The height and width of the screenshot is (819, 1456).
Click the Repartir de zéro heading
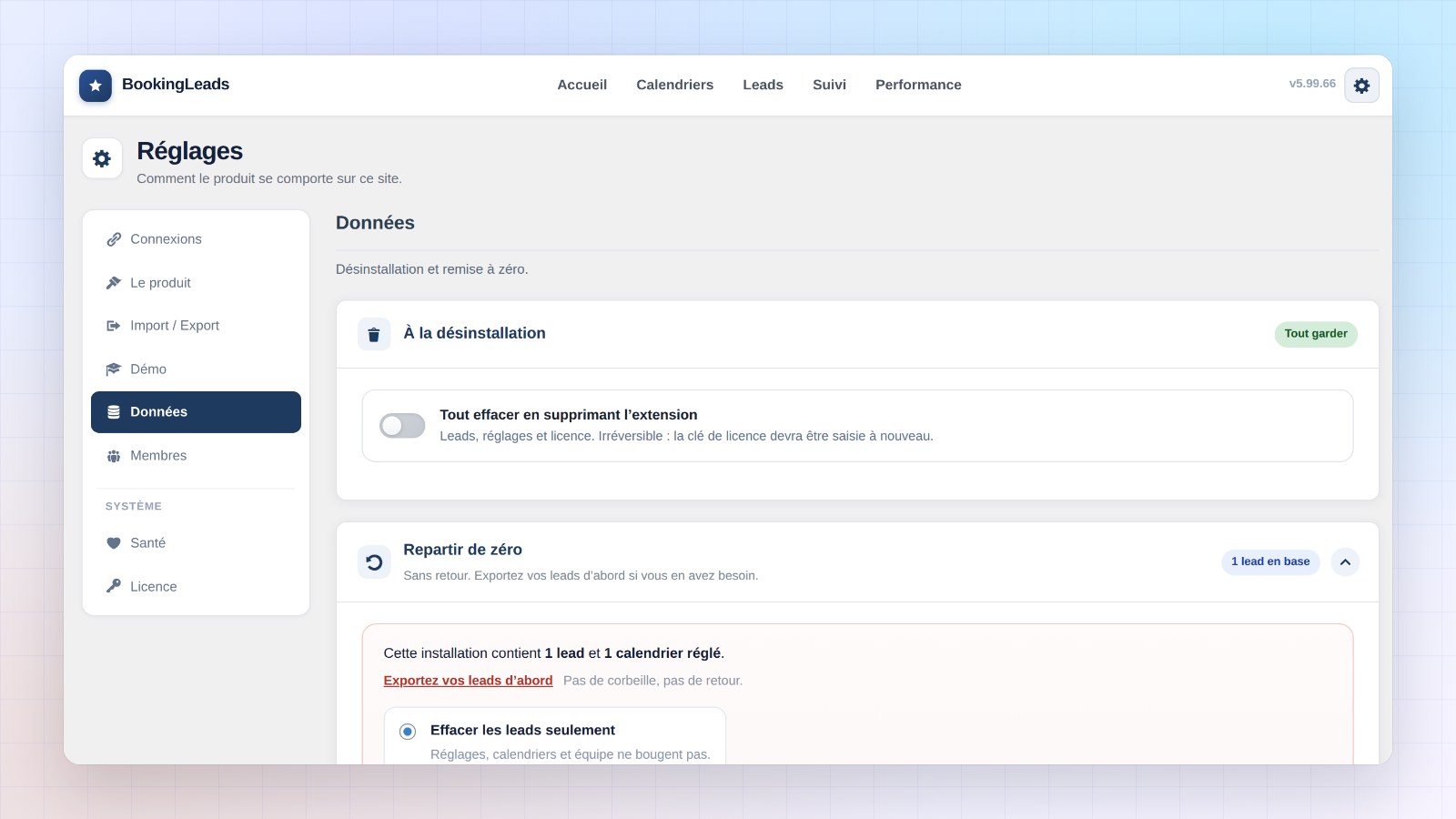point(462,550)
